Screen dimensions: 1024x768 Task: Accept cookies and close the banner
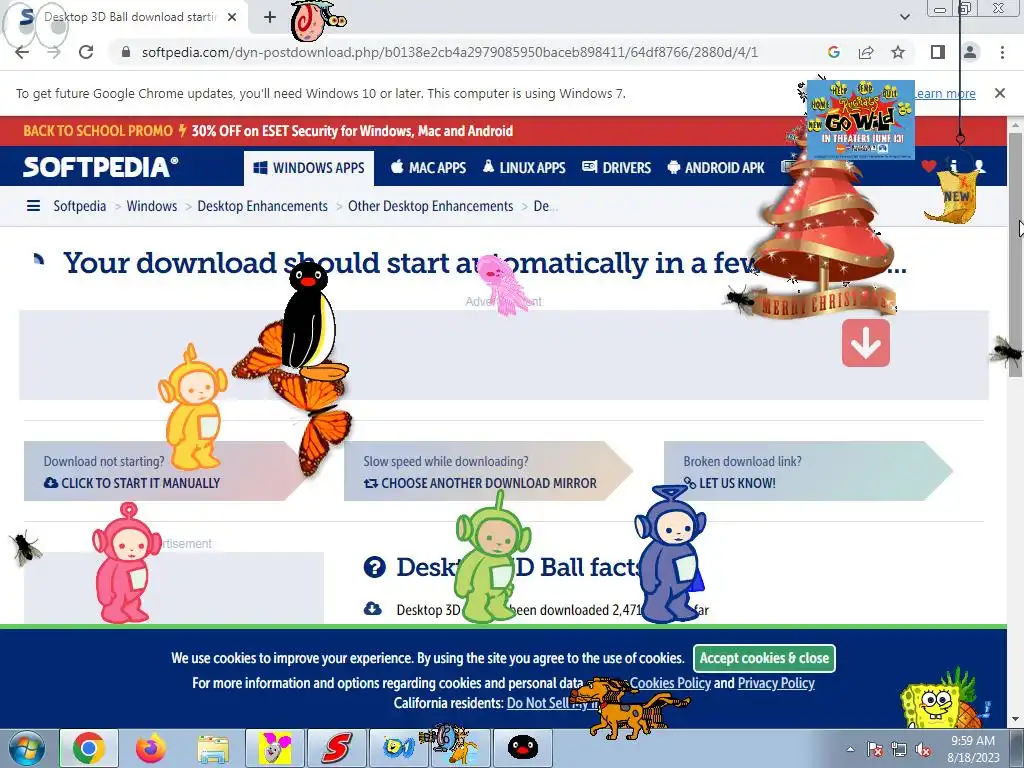(x=764, y=658)
